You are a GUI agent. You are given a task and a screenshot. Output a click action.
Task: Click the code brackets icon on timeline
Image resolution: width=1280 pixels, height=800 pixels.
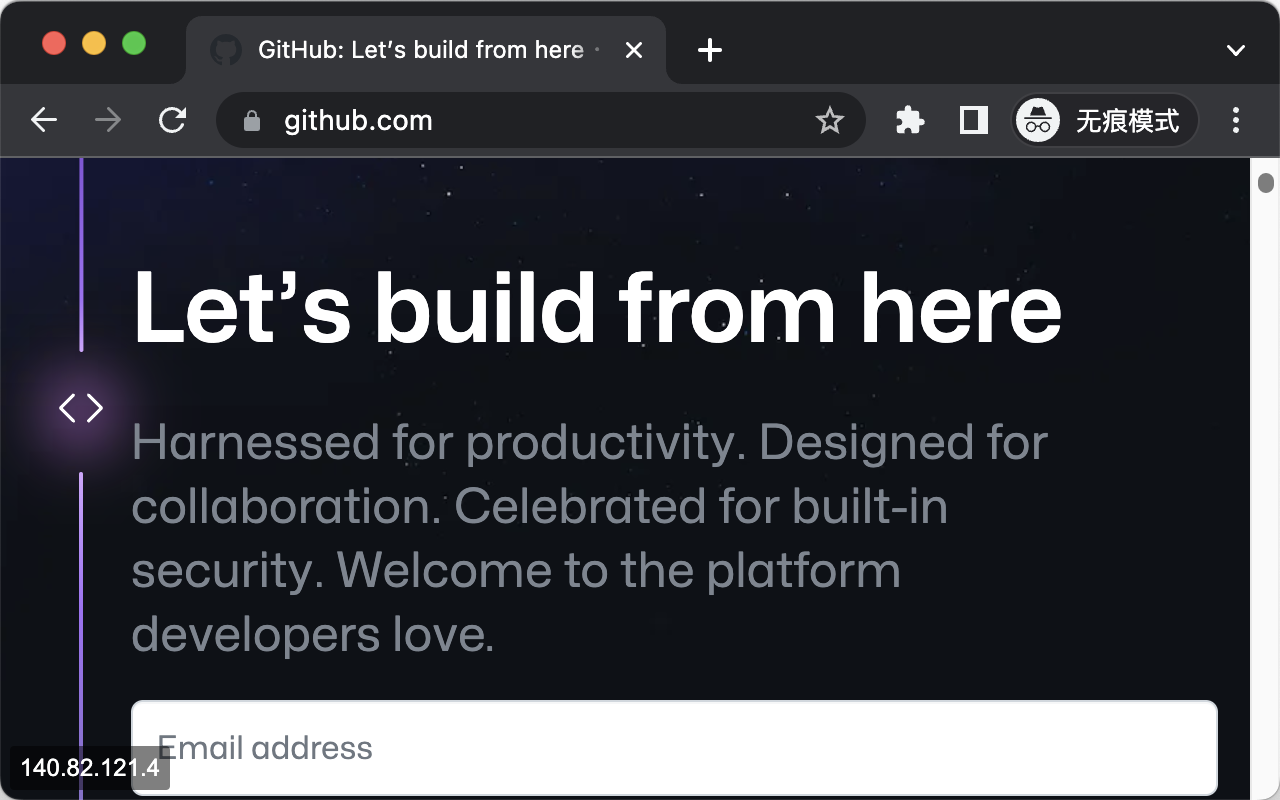point(81,408)
